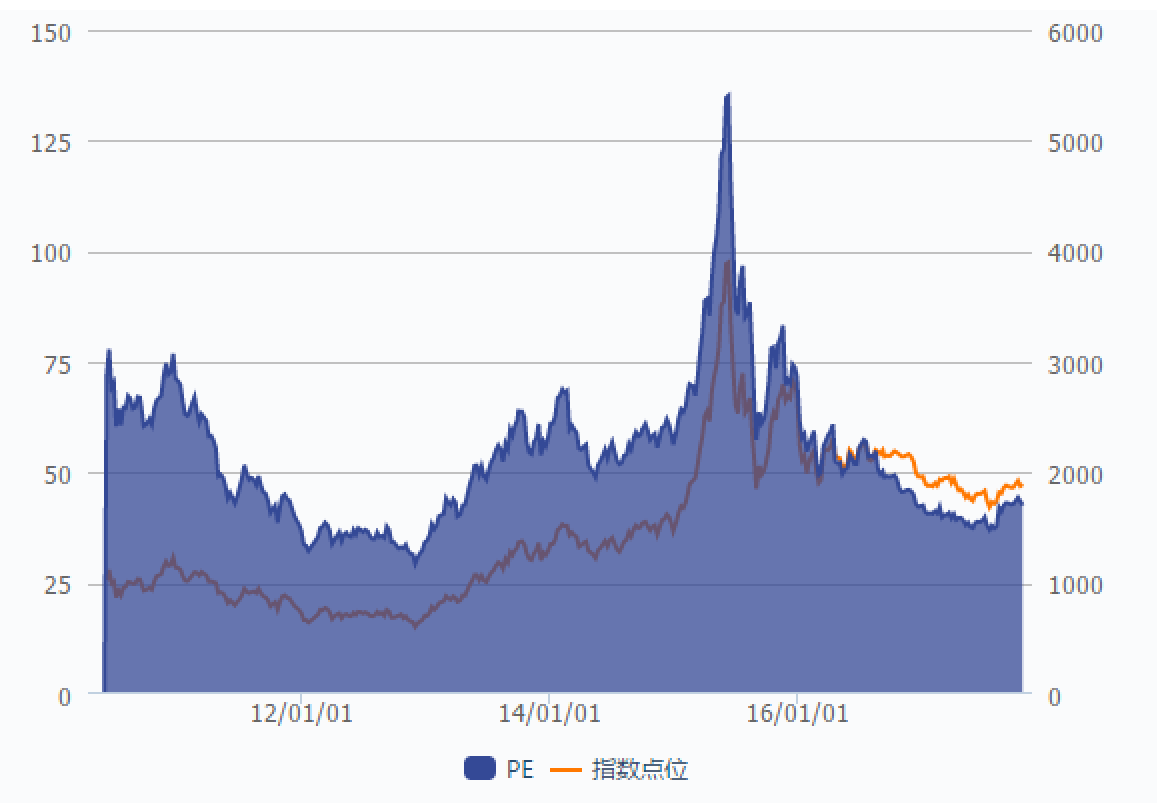
Task: Click the 150 label on left axis
Action: [51, 33]
